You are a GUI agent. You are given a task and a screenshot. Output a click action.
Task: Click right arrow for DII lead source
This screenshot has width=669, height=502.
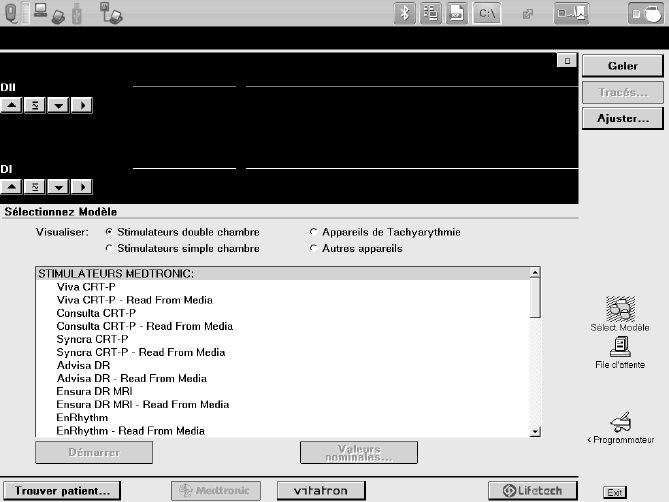click(x=82, y=105)
